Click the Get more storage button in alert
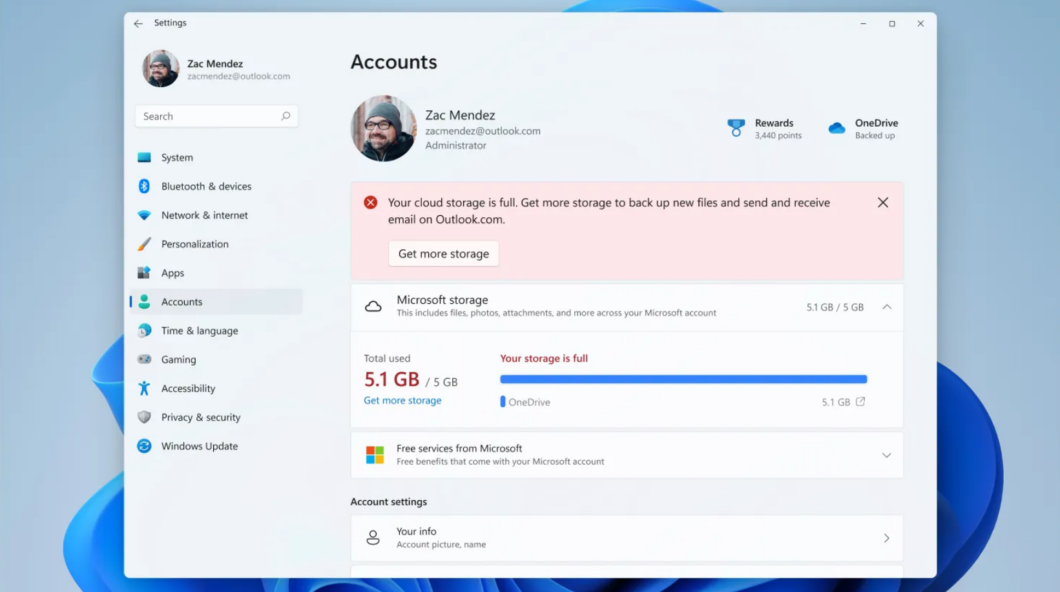This screenshot has height=592, width=1060. click(443, 253)
